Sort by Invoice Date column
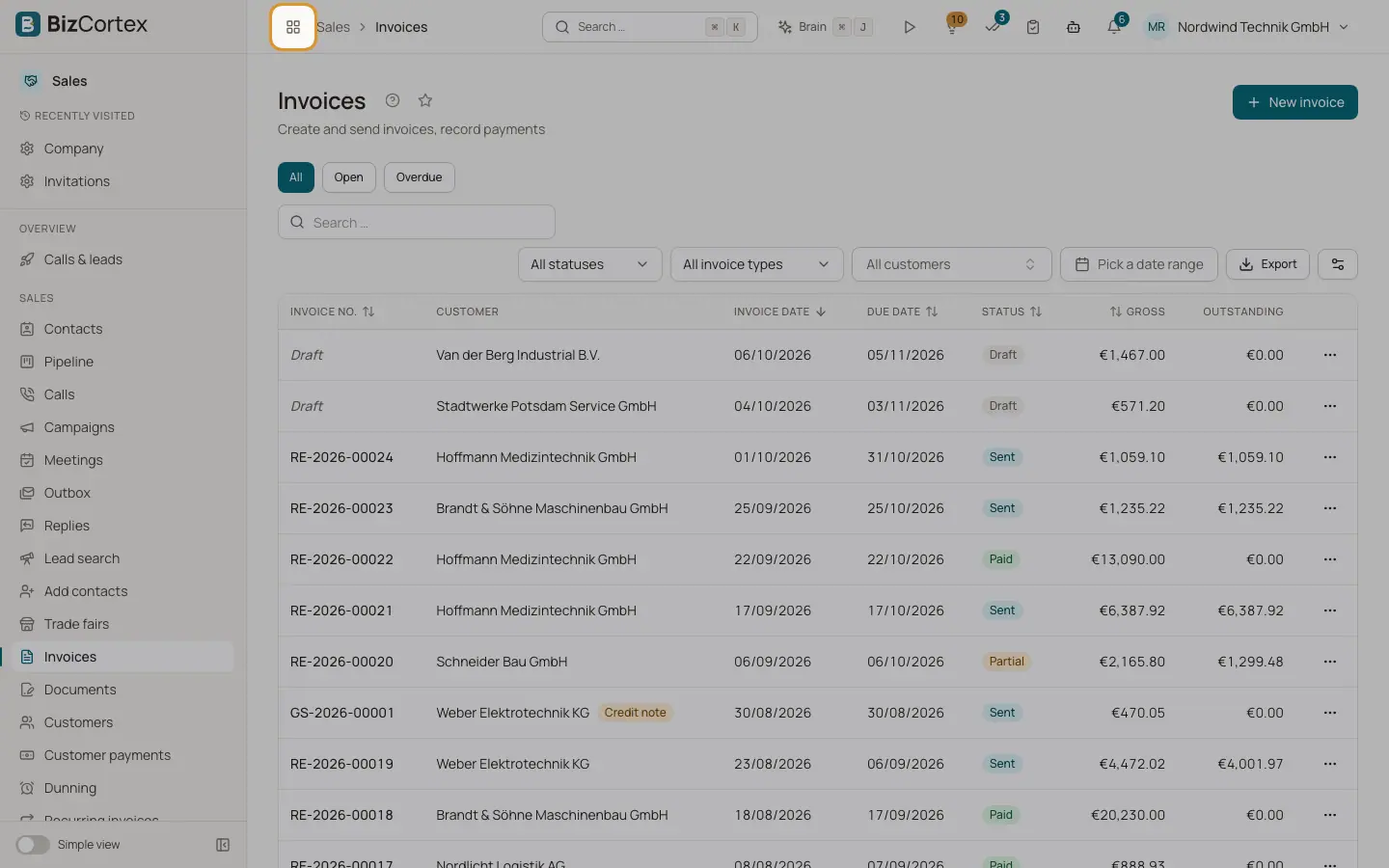Viewport: 1389px width, 868px height. pyautogui.click(x=779, y=312)
